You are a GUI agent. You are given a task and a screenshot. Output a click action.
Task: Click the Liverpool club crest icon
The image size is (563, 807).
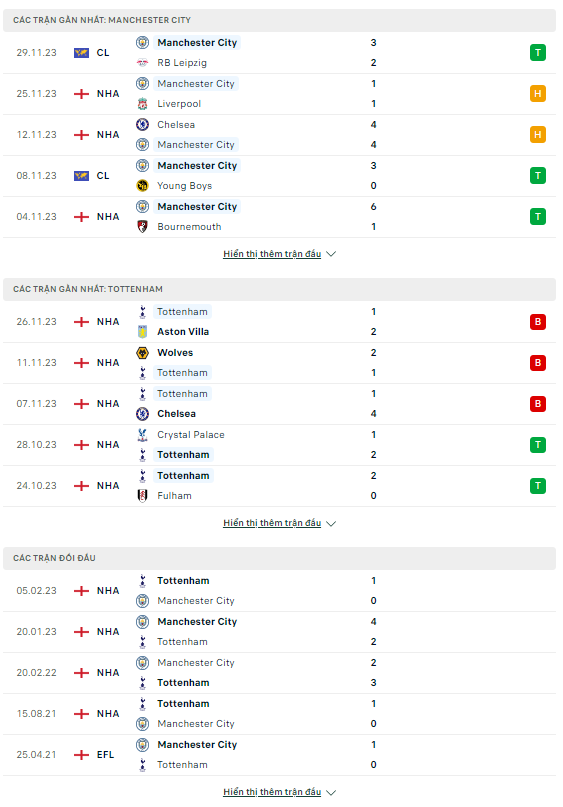pos(143,104)
